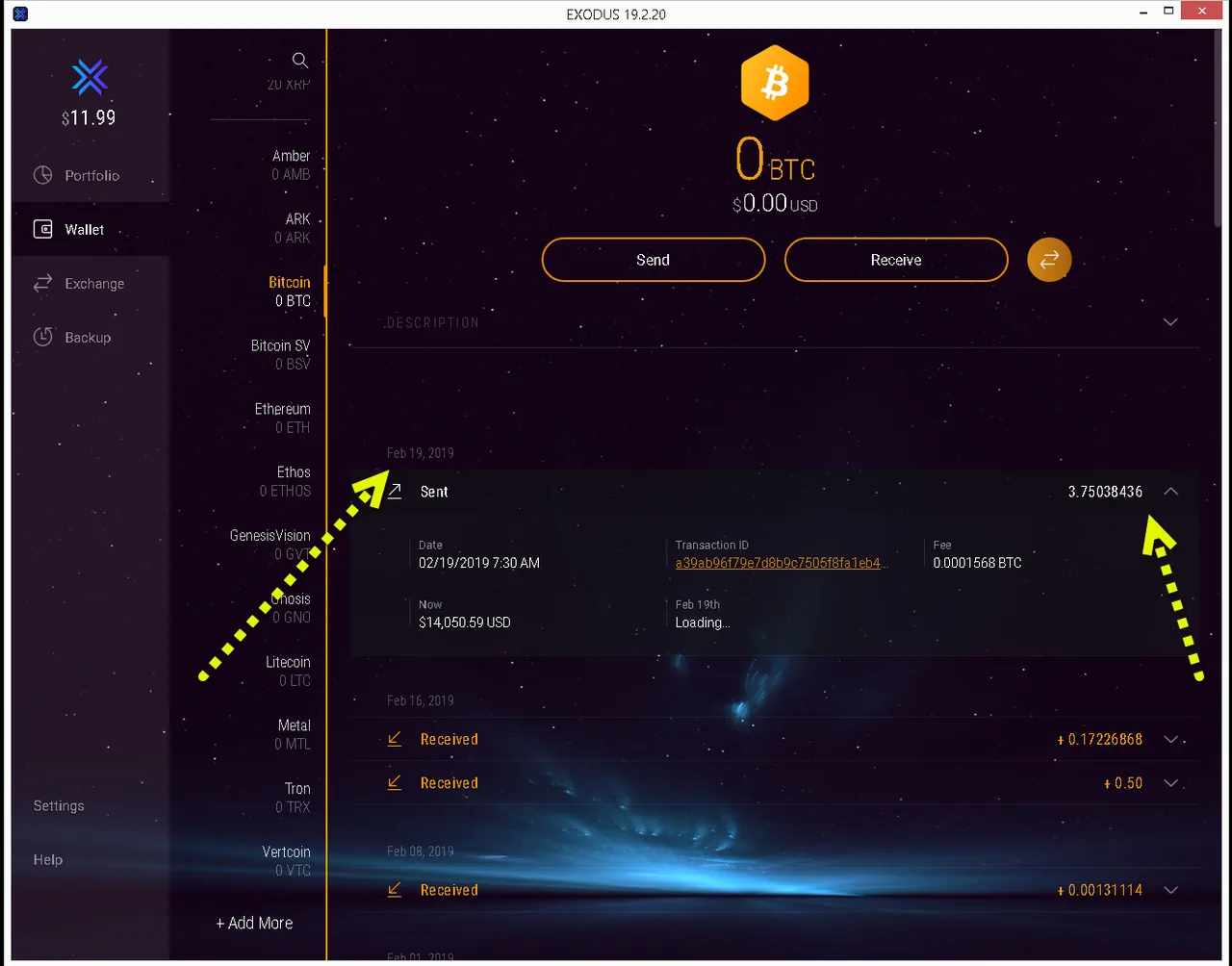Click the Portfolio pie chart icon

pos(42,175)
